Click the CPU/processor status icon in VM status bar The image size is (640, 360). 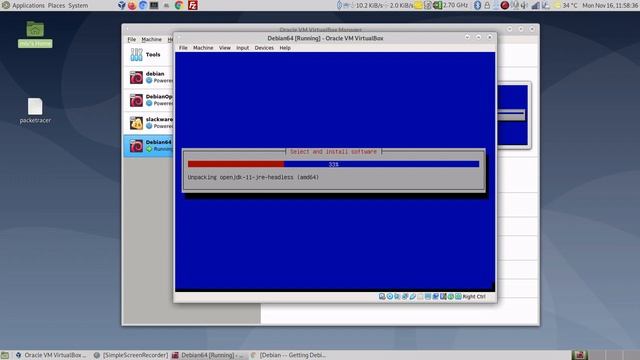[x=443, y=297]
